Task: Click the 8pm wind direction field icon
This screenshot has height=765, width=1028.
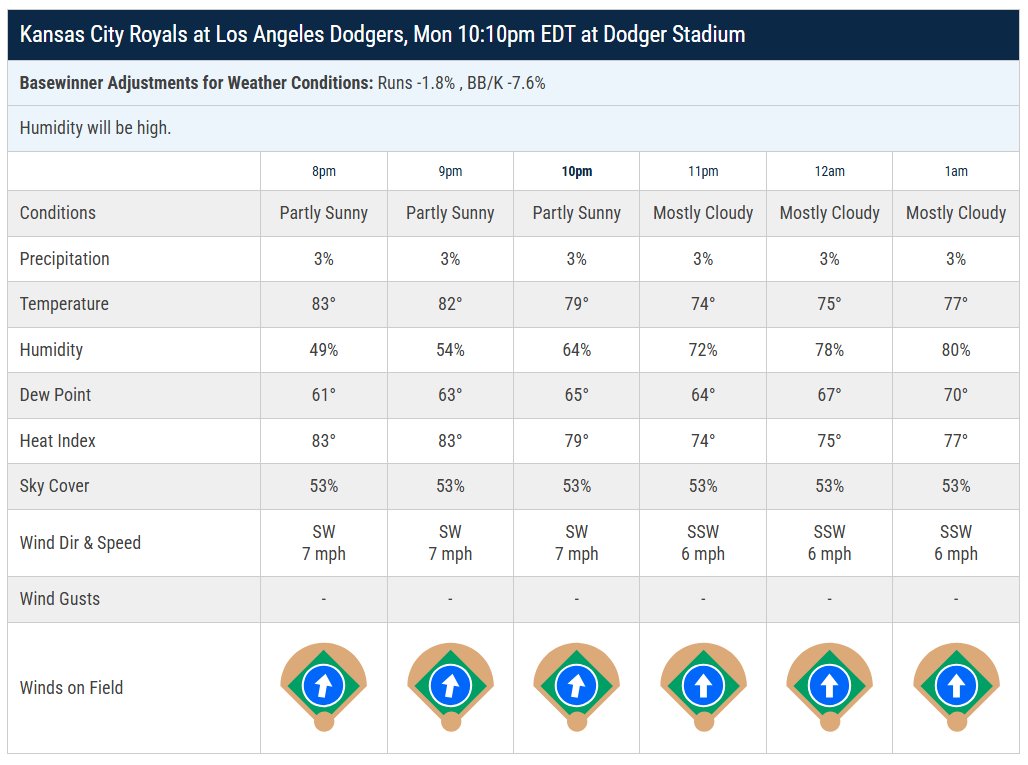Action: click(x=323, y=686)
